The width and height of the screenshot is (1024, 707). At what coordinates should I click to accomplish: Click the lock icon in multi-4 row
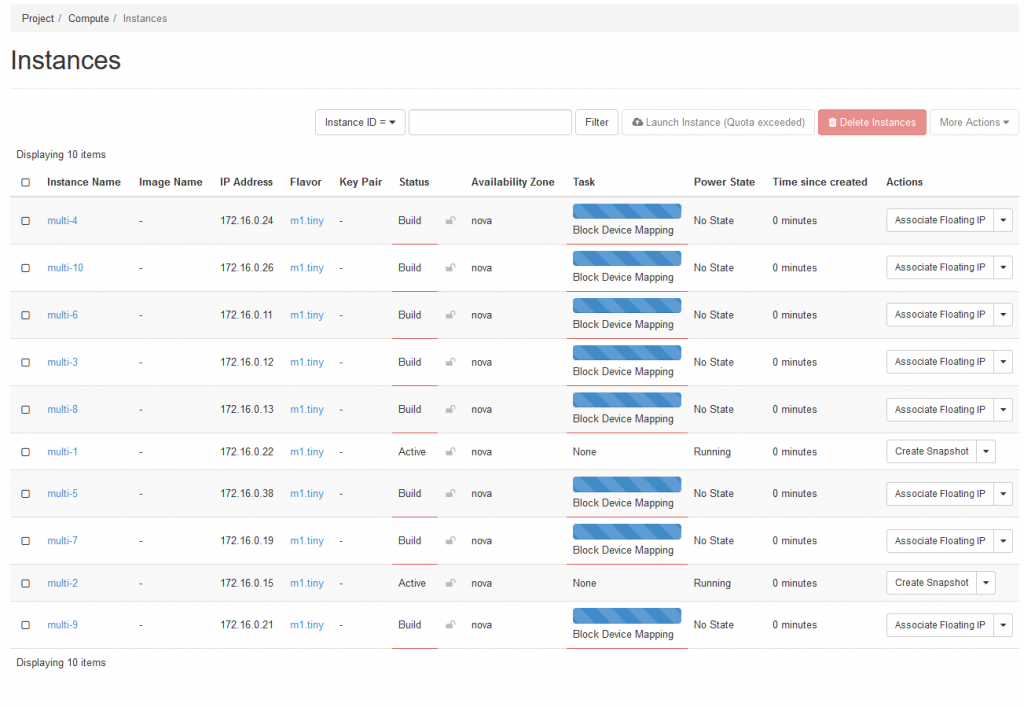(x=451, y=221)
